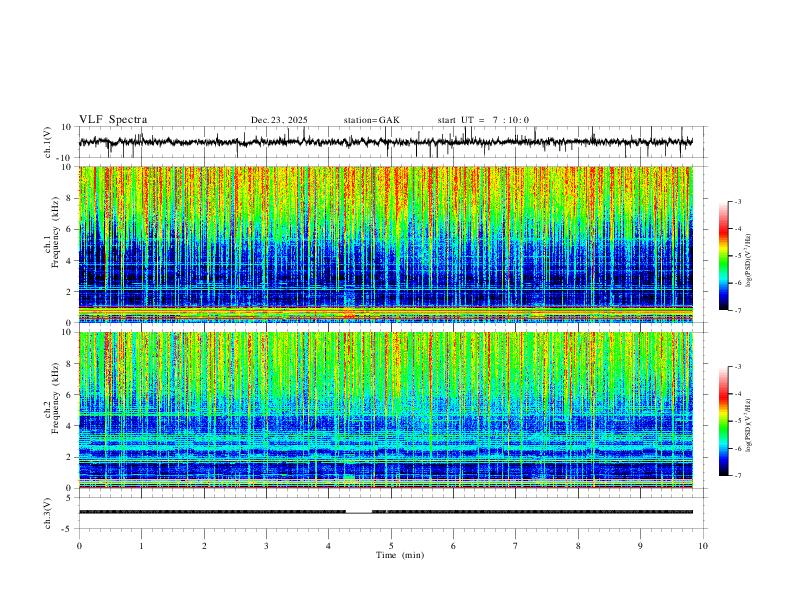Click the "-3" label on ch.2 colorbar
The width and height of the screenshot is (792, 612).
737,366
